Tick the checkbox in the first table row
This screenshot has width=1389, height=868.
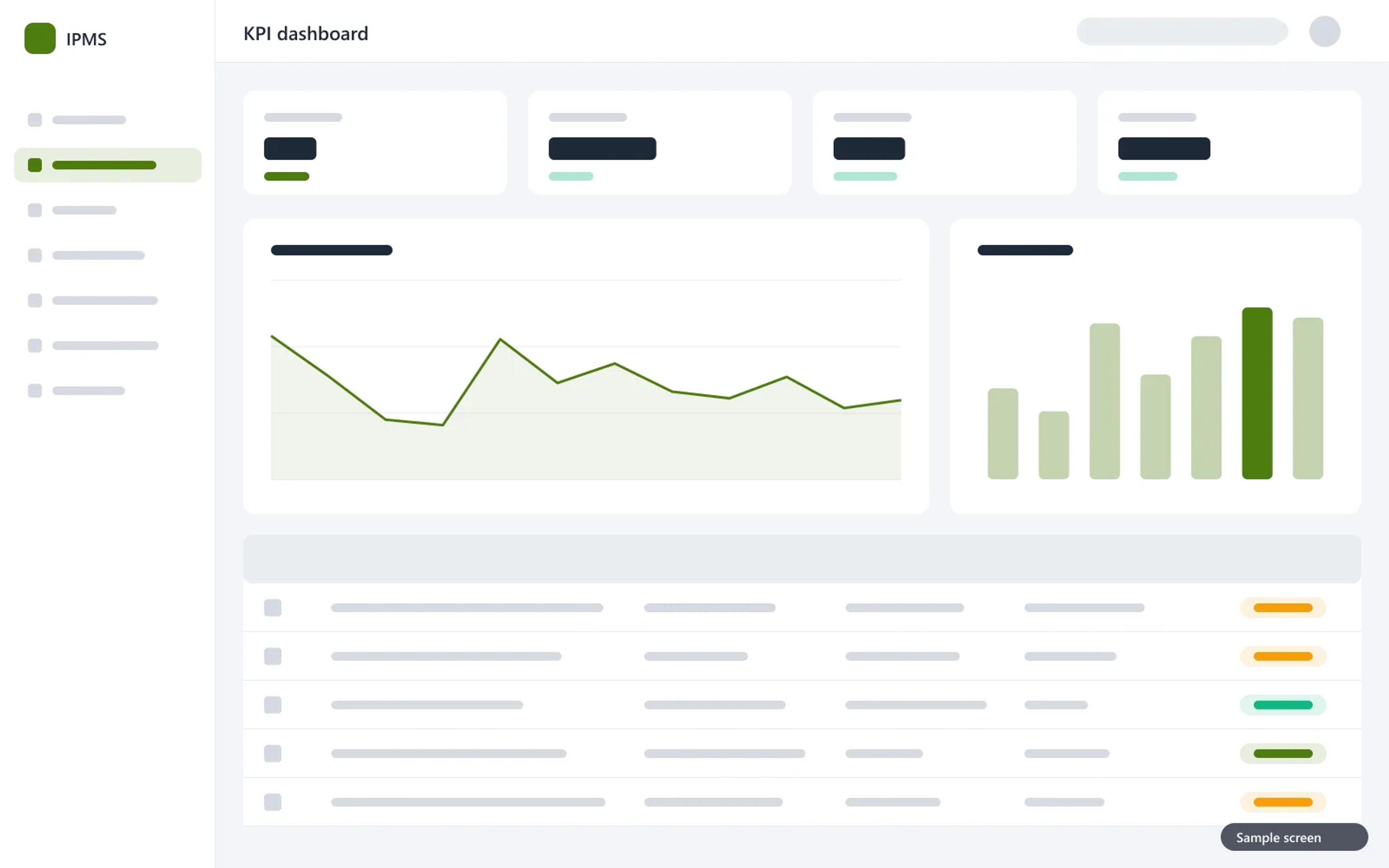tap(273, 608)
